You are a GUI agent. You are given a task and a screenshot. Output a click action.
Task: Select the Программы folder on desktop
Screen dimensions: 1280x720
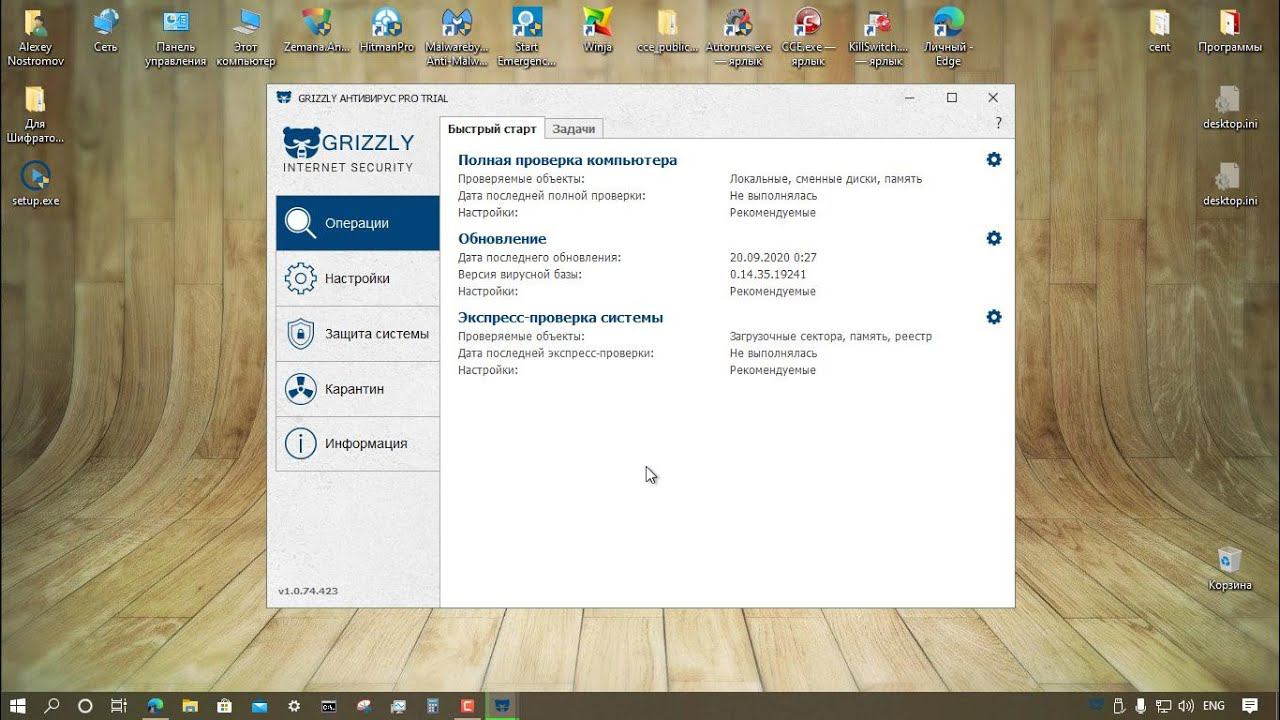(x=1230, y=31)
